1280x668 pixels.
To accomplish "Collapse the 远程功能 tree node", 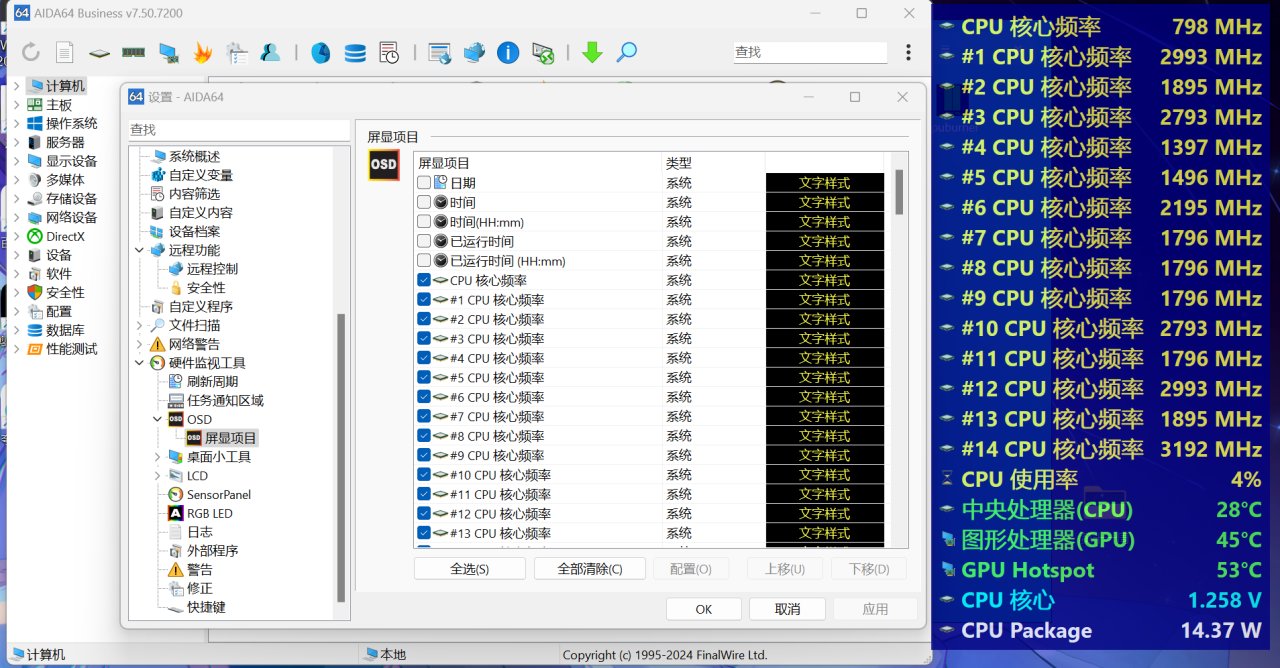I will 140,250.
